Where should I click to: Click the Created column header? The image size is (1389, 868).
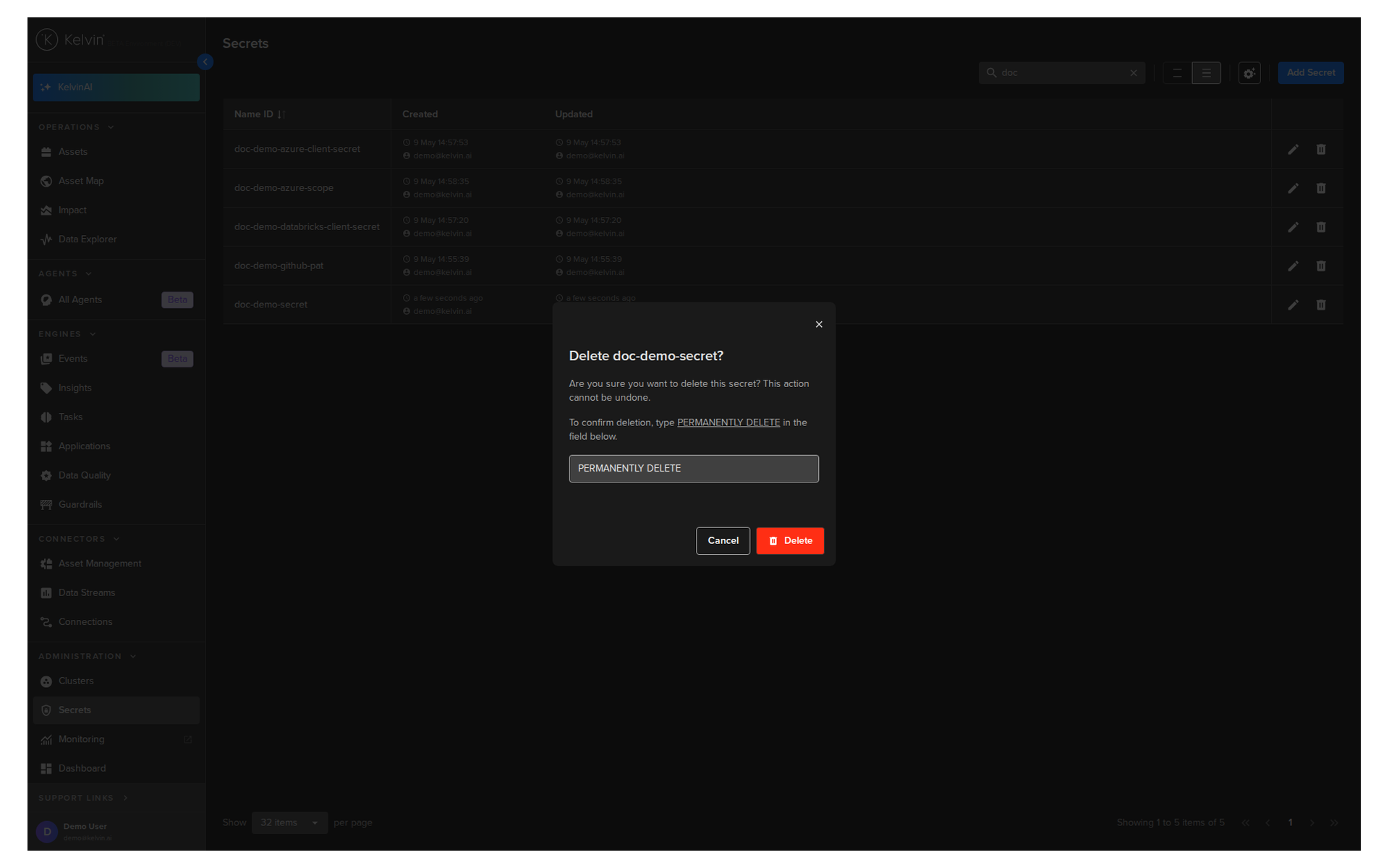click(420, 114)
